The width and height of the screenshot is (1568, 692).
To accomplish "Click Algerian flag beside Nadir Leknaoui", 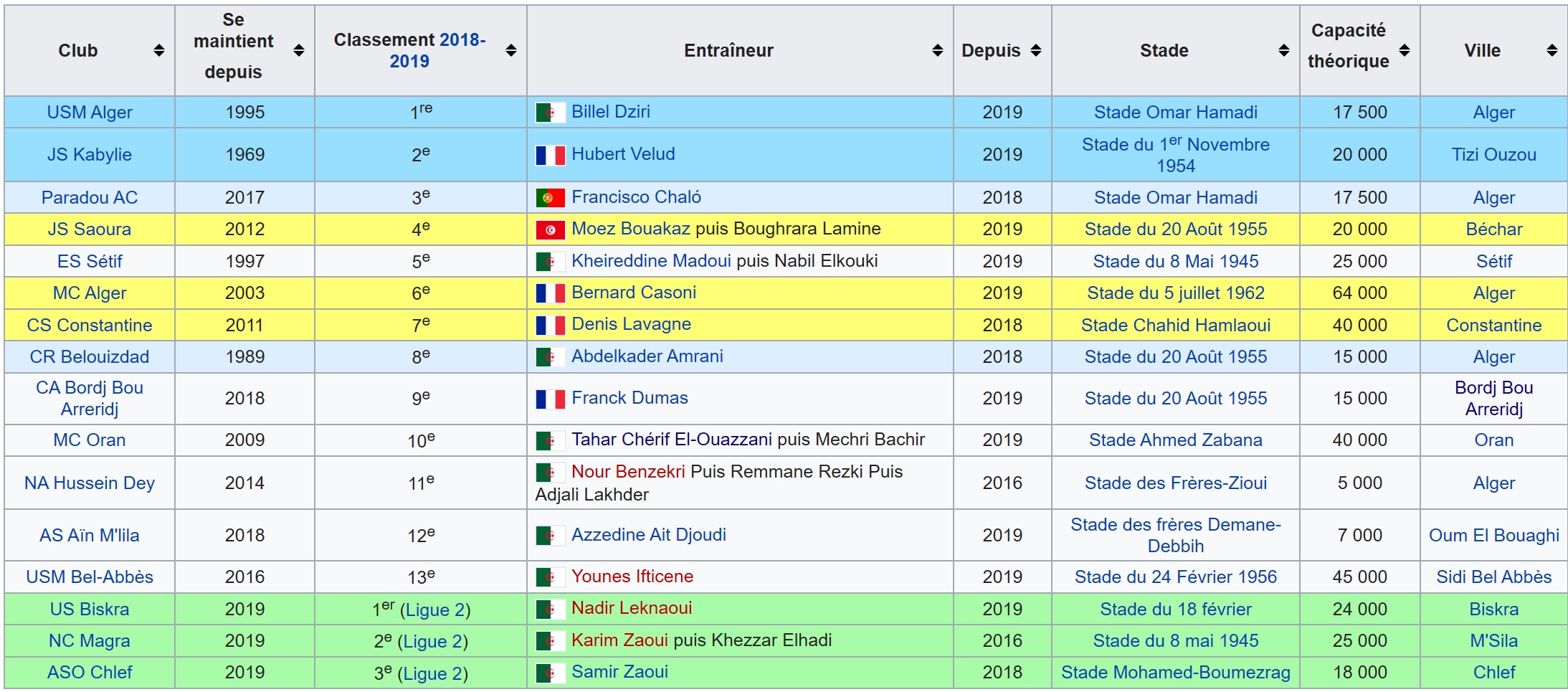I will [x=550, y=610].
